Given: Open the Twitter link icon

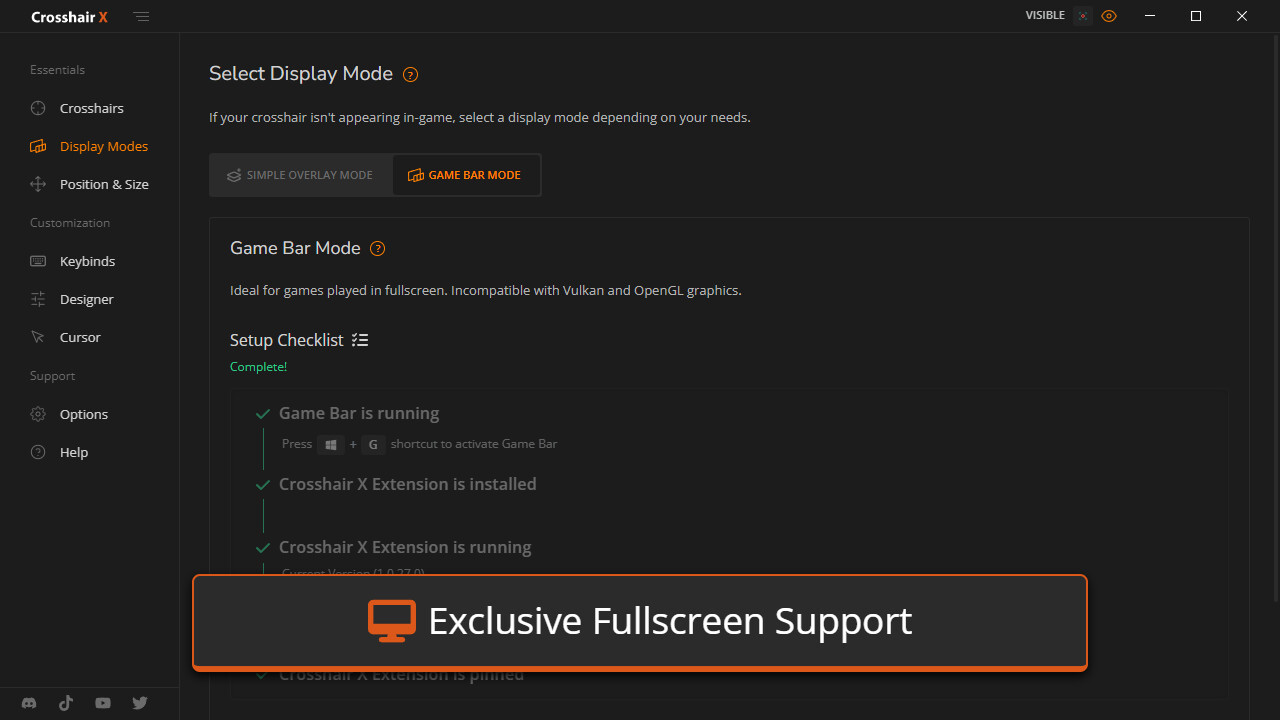Looking at the screenshot, I should coord(140,703).
